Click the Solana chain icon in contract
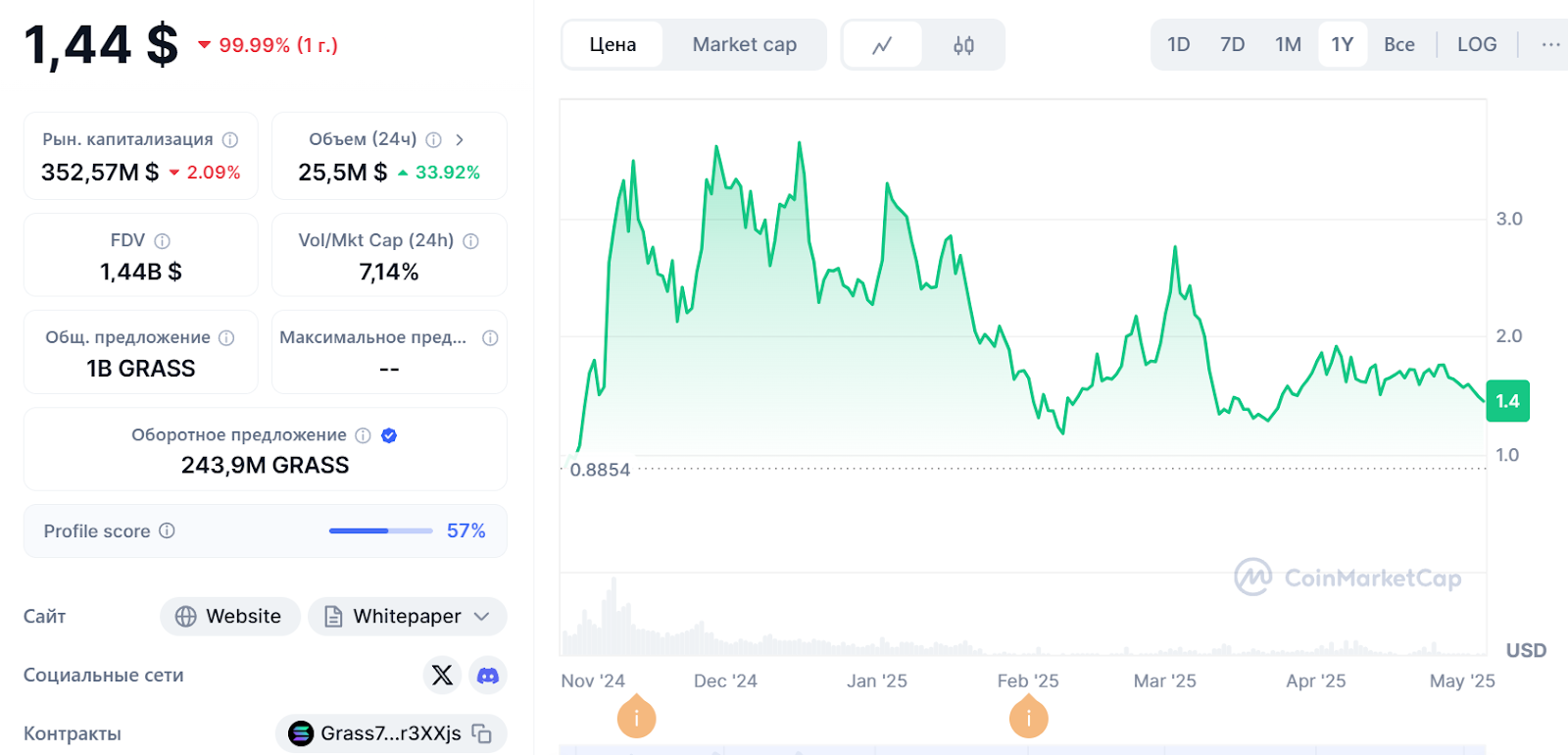Viewport: 1568px width, 755px height. pyautogui.click(x=301, y=733)
